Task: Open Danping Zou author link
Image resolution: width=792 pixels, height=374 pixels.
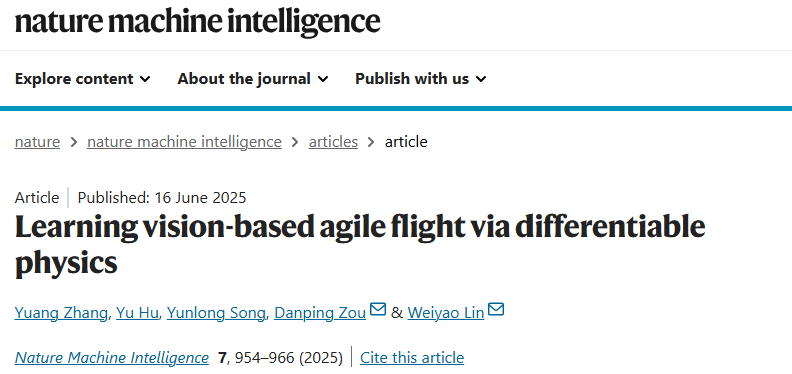Action: [320, 313]
